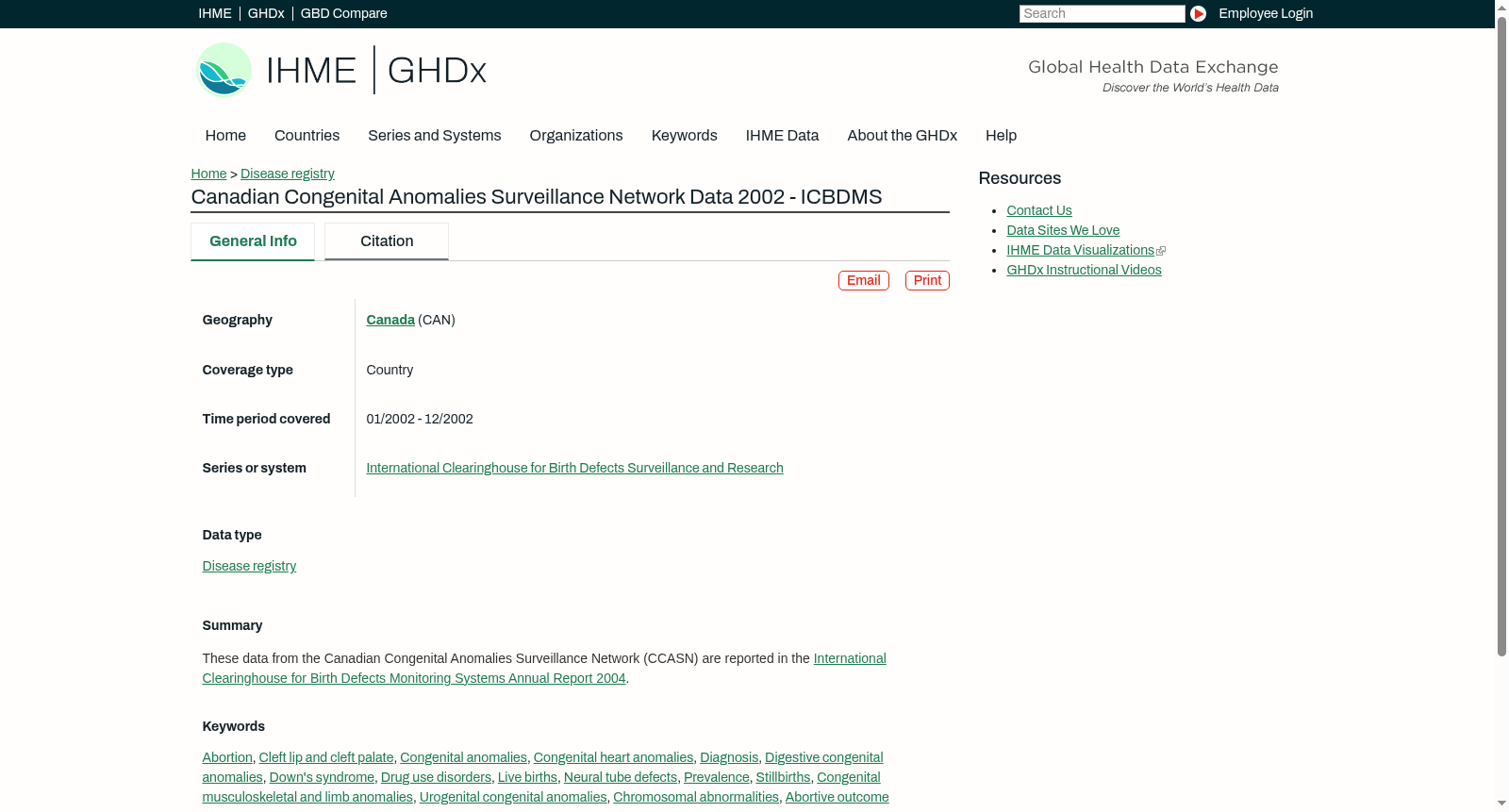Click the Print button
The image size is (1509, 812).
pos(927,280)
